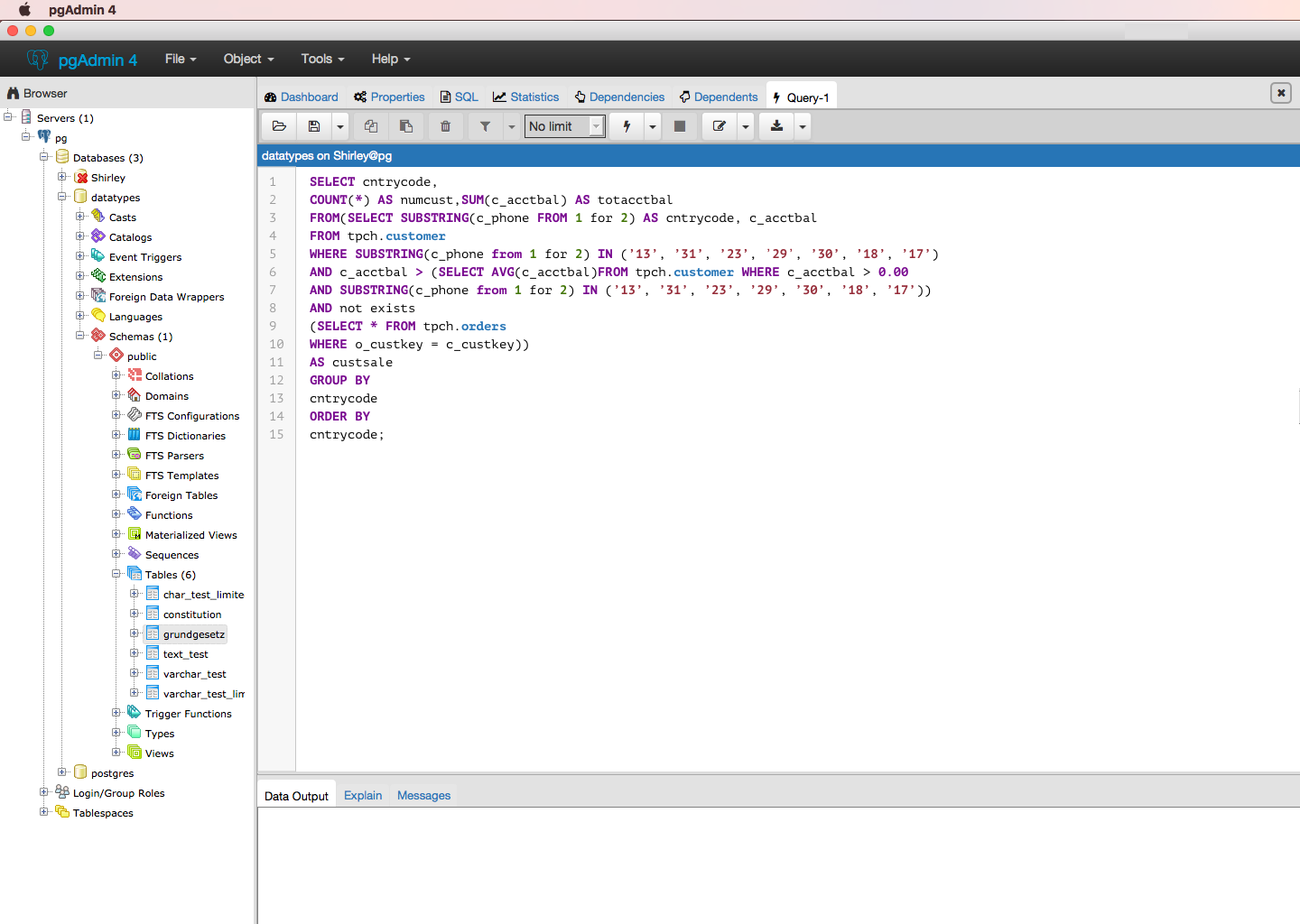
Task: Click the Open File folder icon
Action: click(x=279, y=126)
